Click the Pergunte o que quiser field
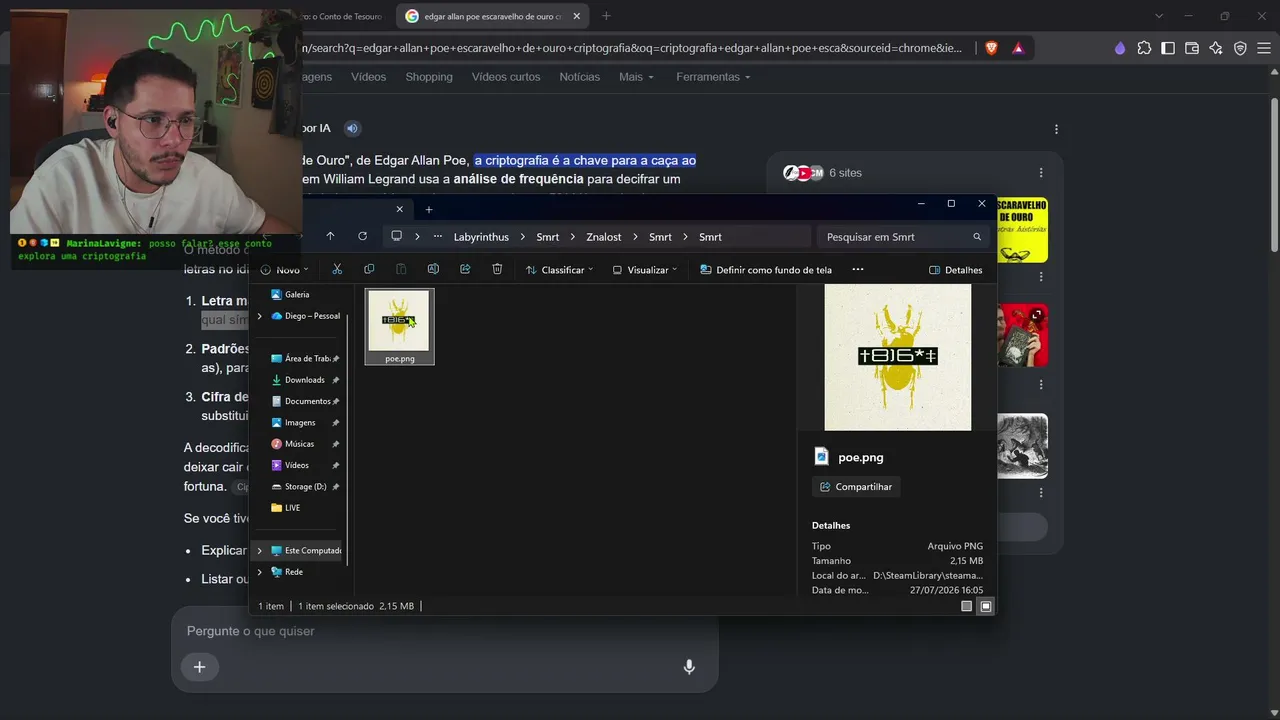Image resolution: width=1280 pixels, height=720 pixels. 445,631
